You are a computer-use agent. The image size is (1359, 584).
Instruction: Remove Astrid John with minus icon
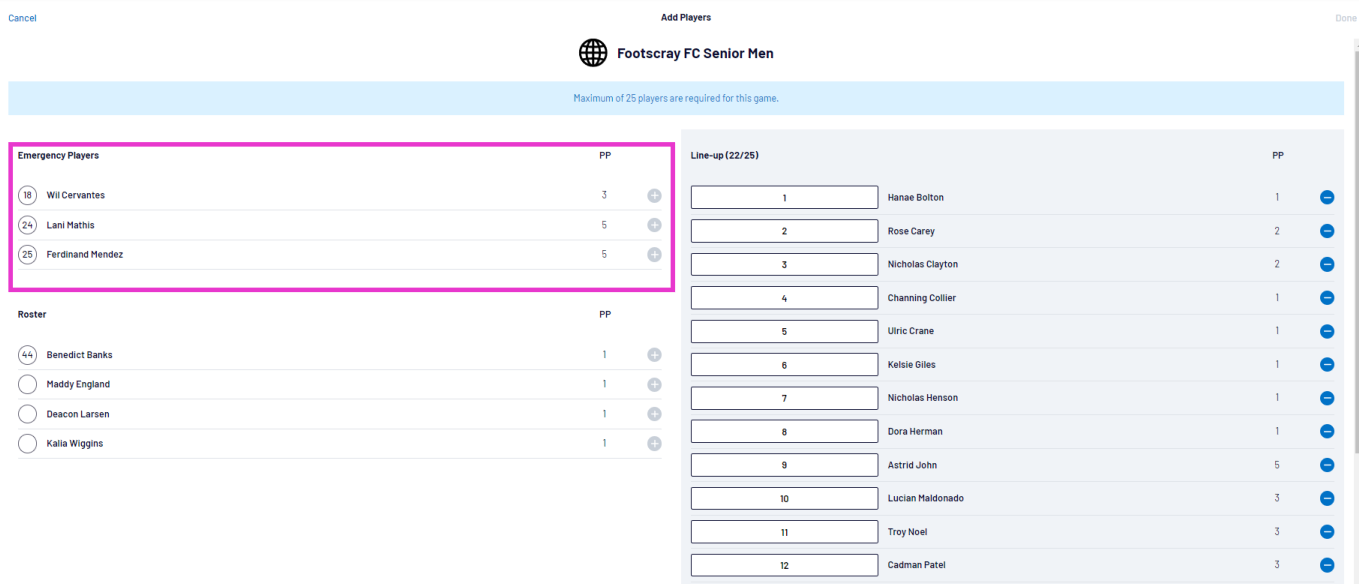click(1327, 465)
